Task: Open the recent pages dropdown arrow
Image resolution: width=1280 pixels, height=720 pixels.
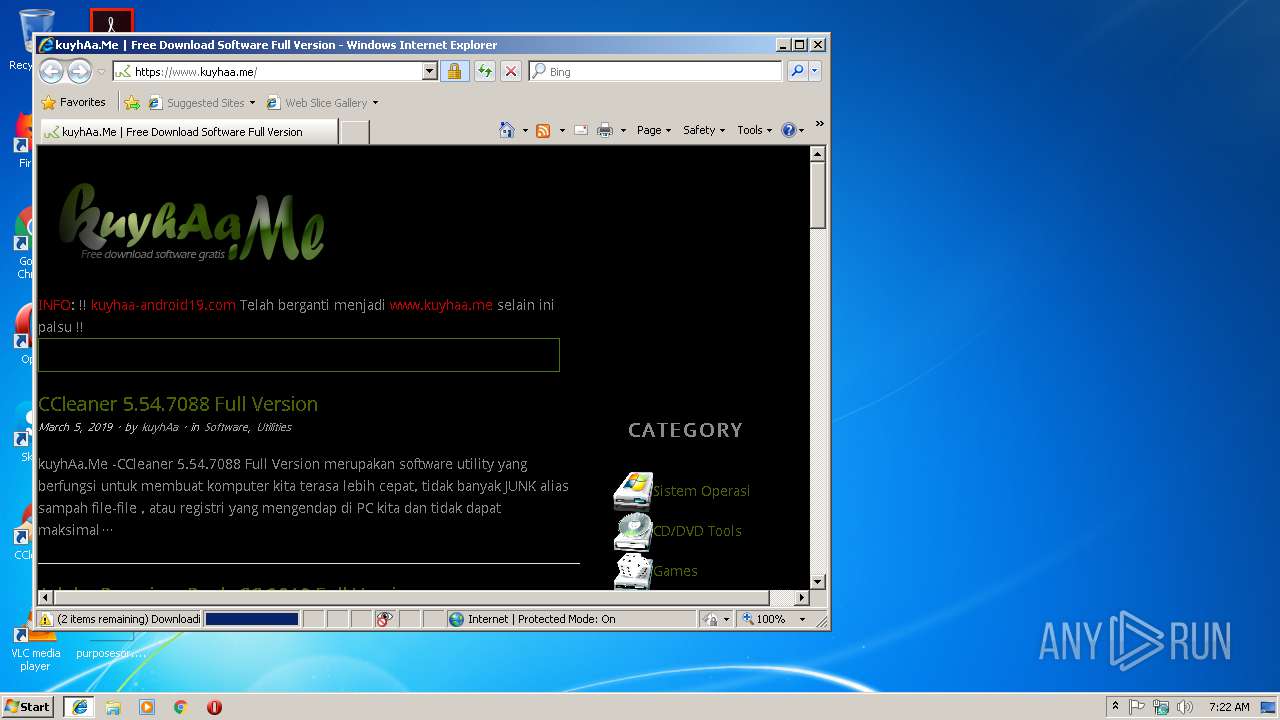Action: 101,72
